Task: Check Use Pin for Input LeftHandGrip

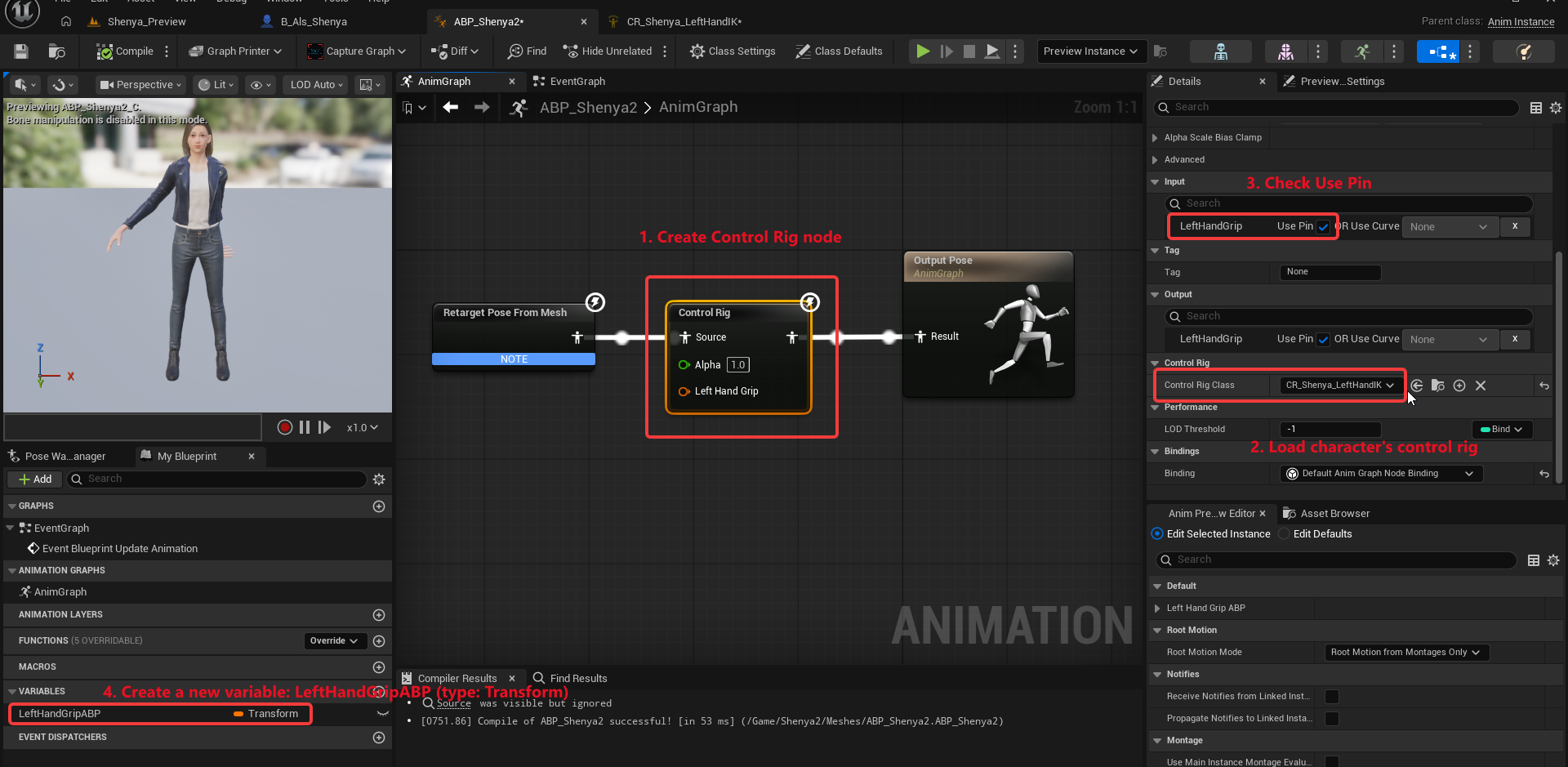Action: (1323, 227)
